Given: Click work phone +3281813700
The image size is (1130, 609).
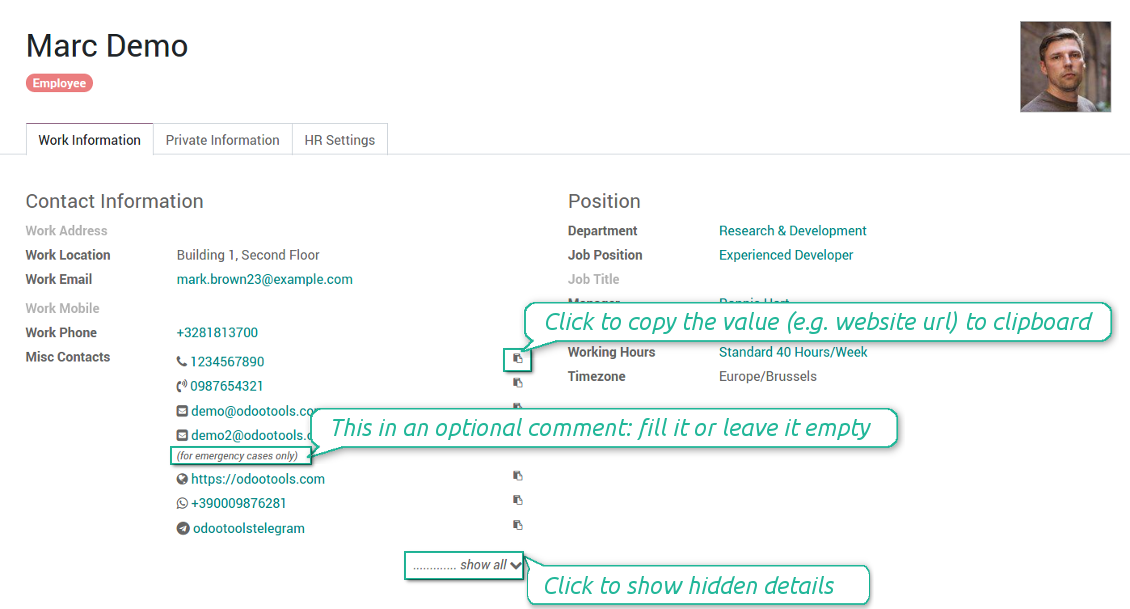Looking at the screenshot, I should 217,333.
